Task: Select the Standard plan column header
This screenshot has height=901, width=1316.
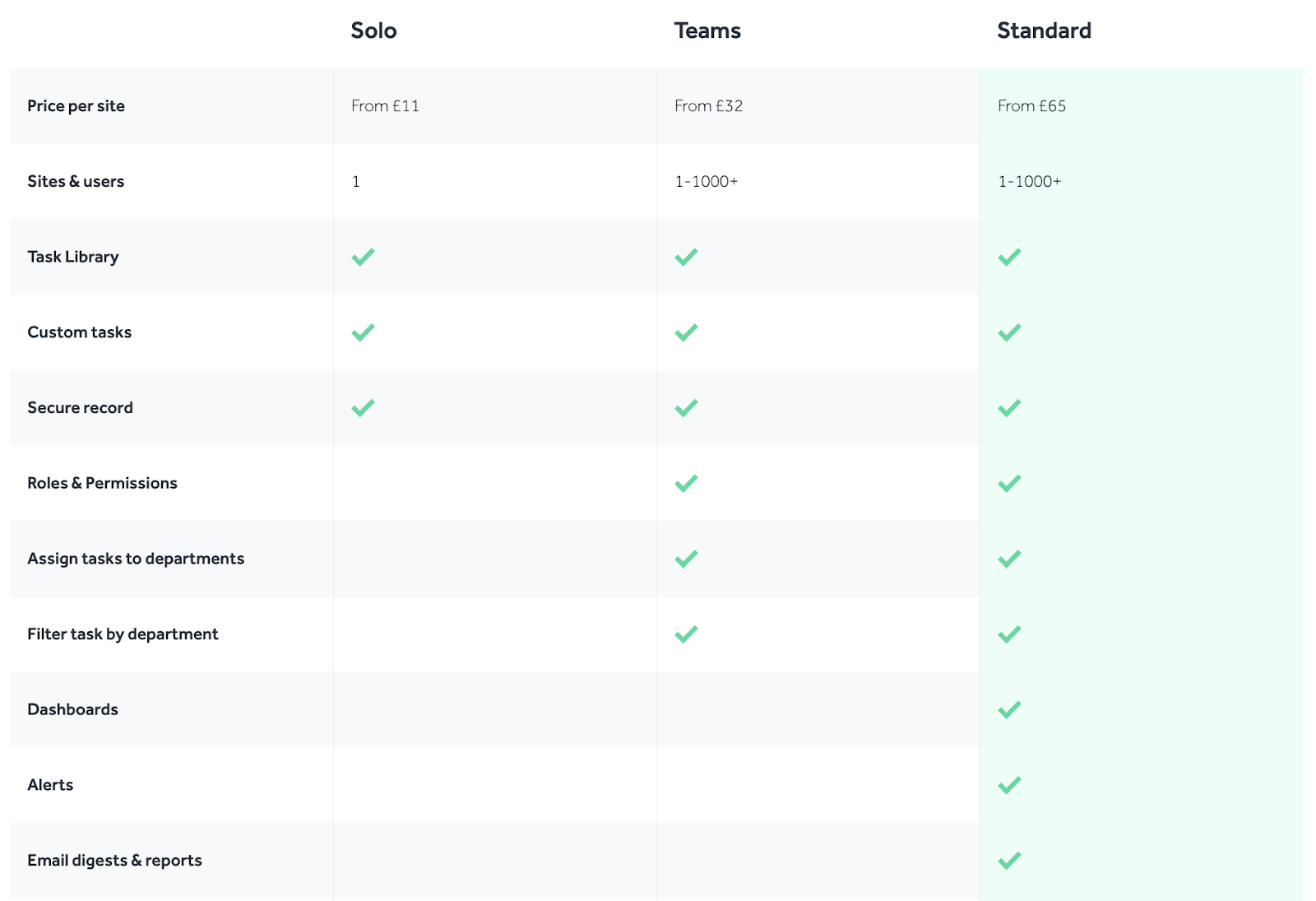Action: click(1044, 31)
